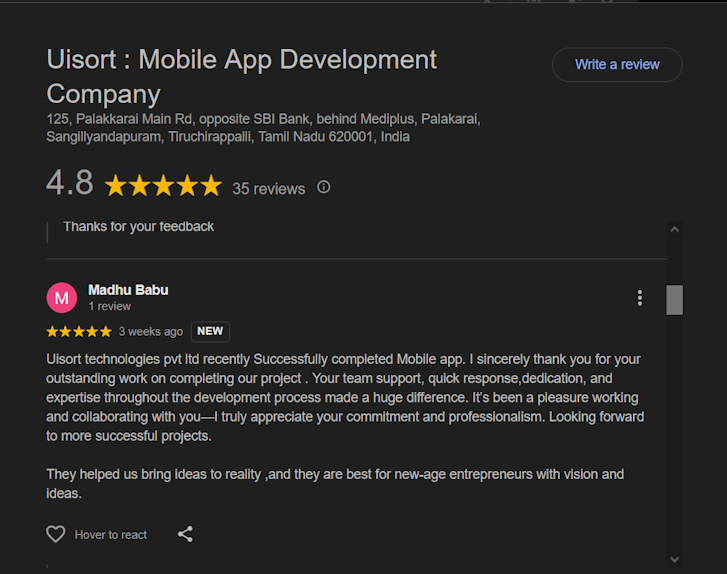
Task: Click the '1 review' text under Madhu Babu
Action: click(x=109, y=307)
